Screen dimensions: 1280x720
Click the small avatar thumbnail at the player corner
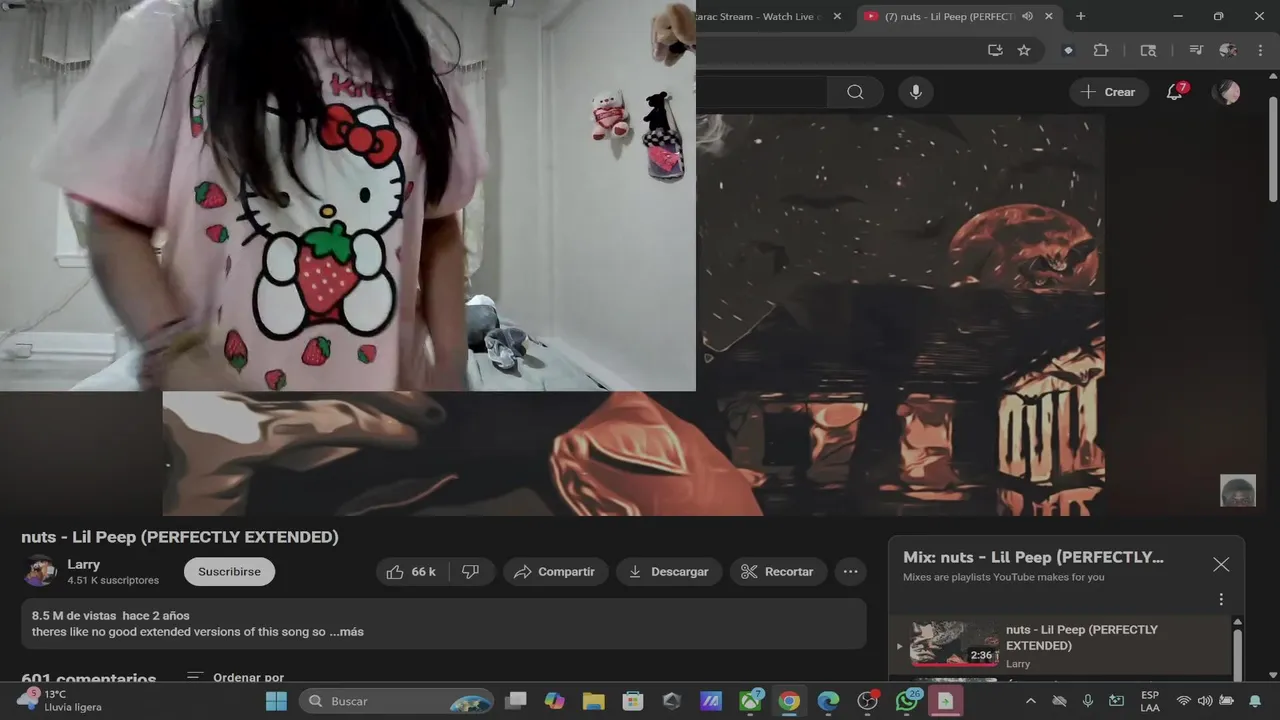(x=1238, y=491)
